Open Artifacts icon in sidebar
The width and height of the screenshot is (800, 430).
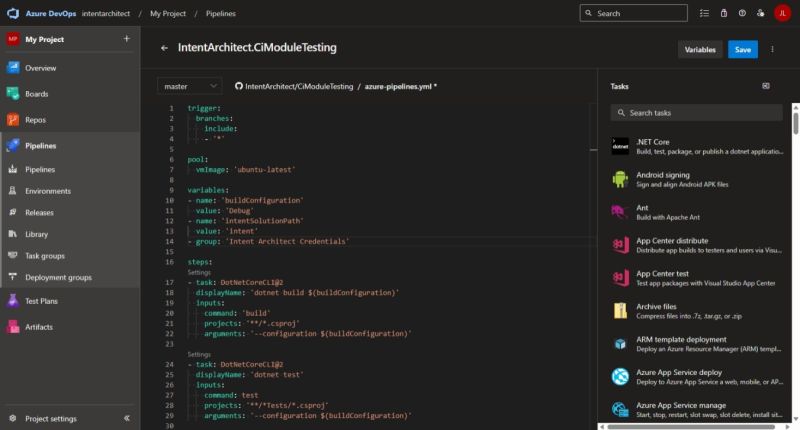13,327
